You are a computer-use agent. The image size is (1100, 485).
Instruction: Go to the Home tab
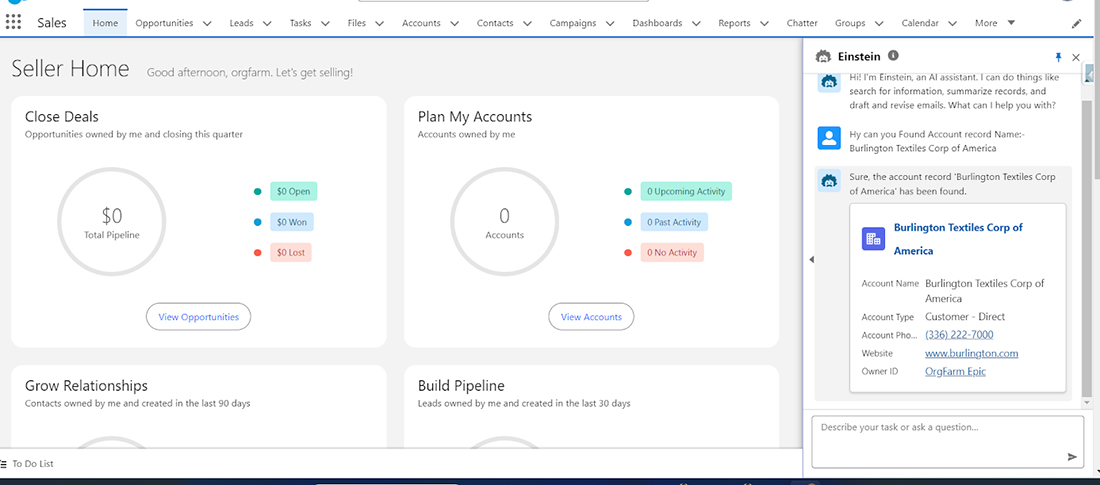[x=105, y=23]
